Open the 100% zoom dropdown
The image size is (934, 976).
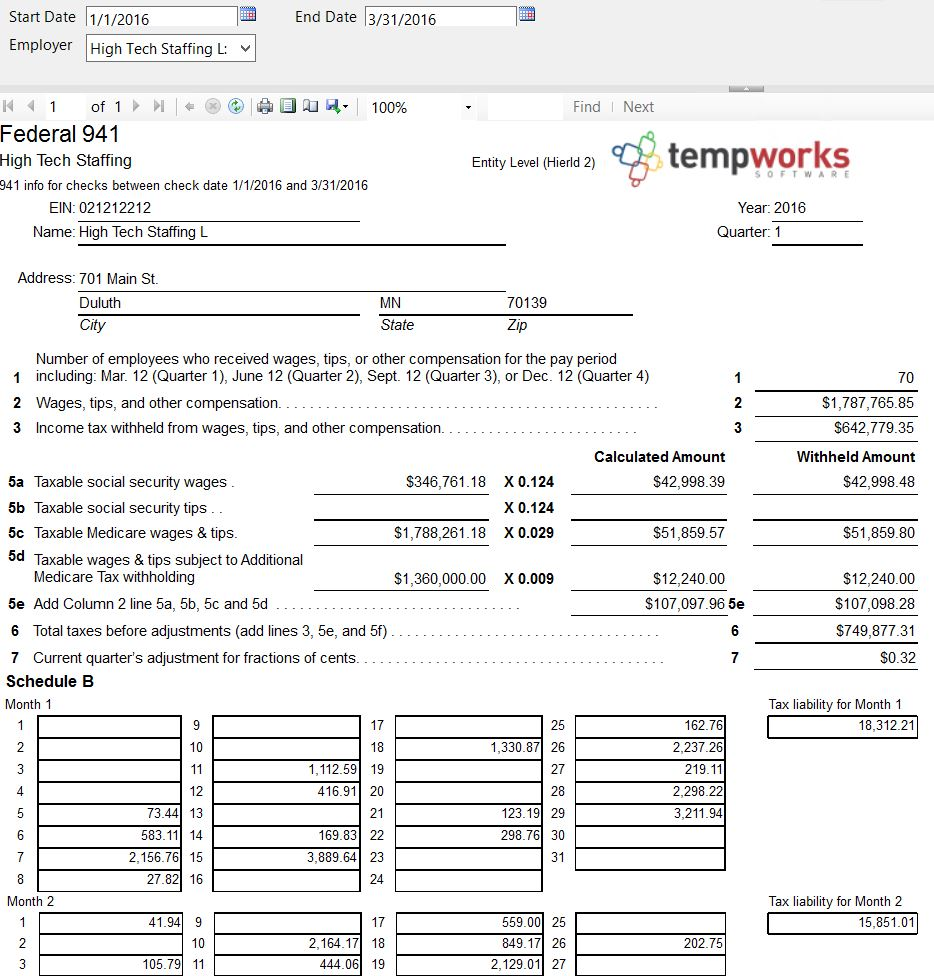tap(468, 108)
